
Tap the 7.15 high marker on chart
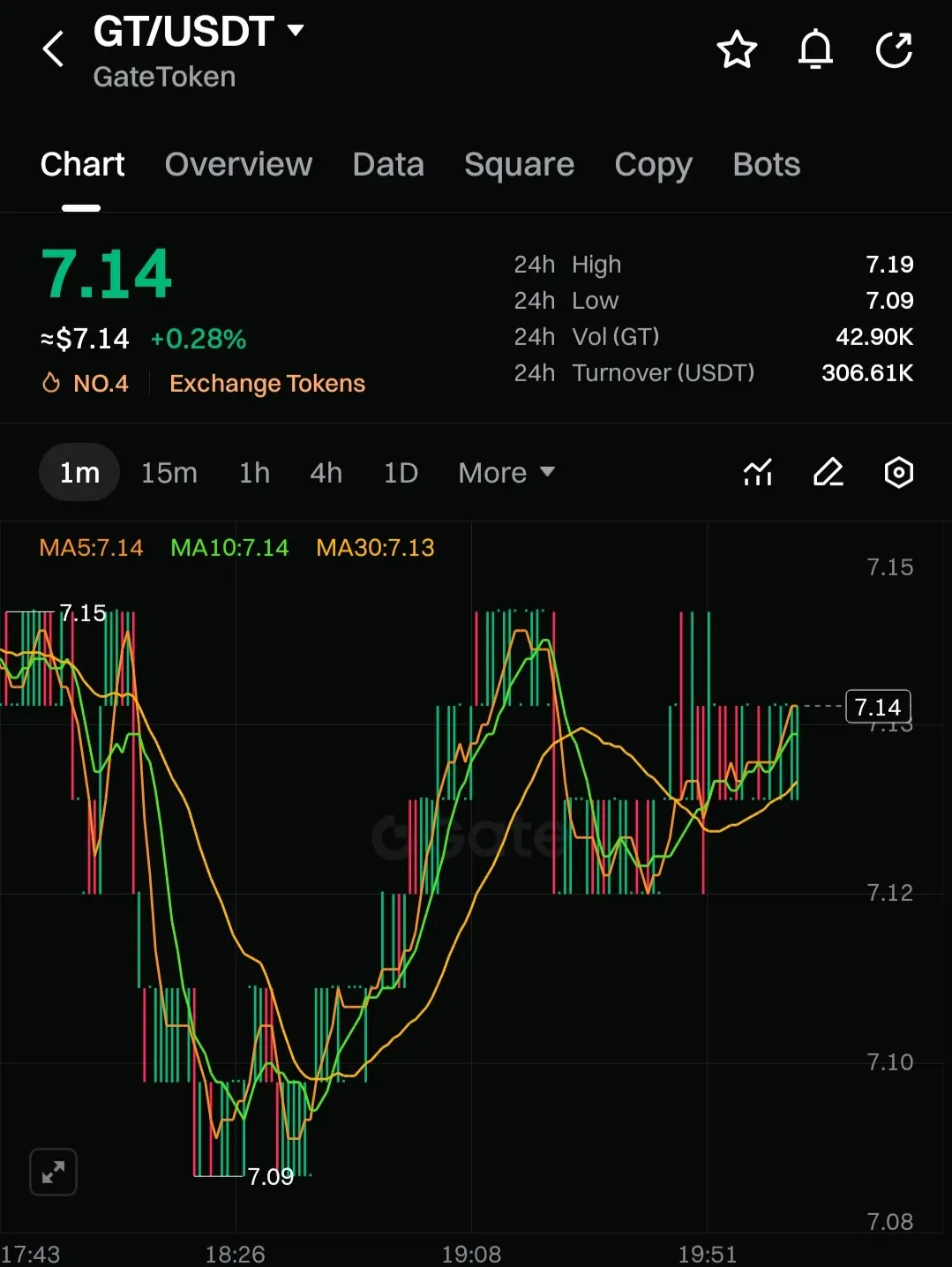click(x=83, y=612)
